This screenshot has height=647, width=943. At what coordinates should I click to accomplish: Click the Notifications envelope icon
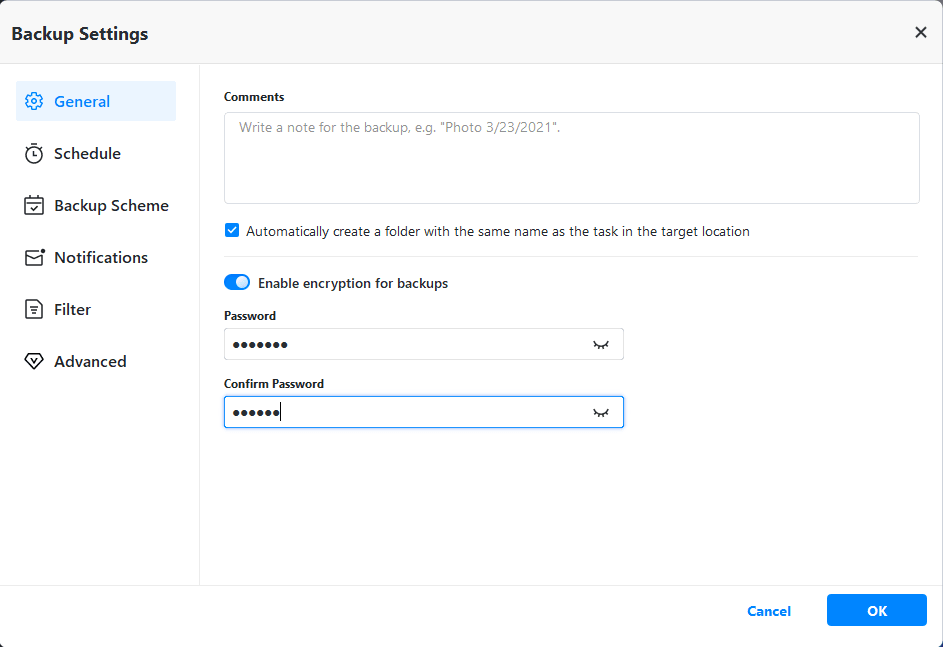(34, 257)
